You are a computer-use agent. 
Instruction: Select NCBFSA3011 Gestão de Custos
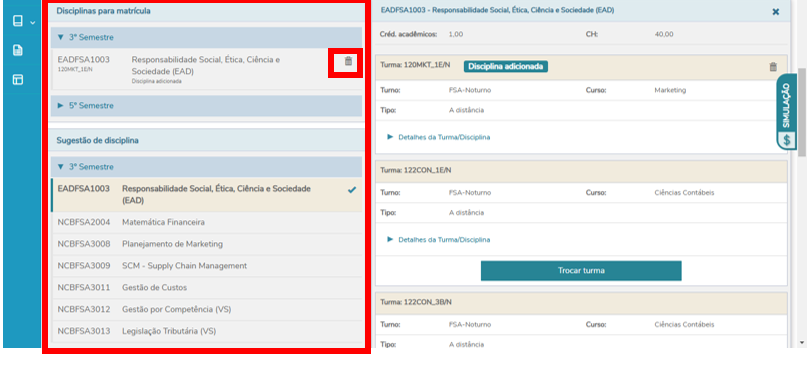click(x=207, y=287)
